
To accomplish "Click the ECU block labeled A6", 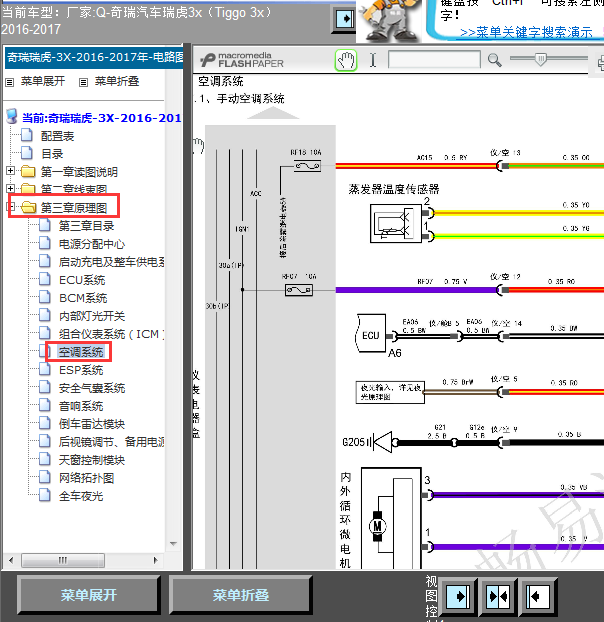I will point(371,333).
